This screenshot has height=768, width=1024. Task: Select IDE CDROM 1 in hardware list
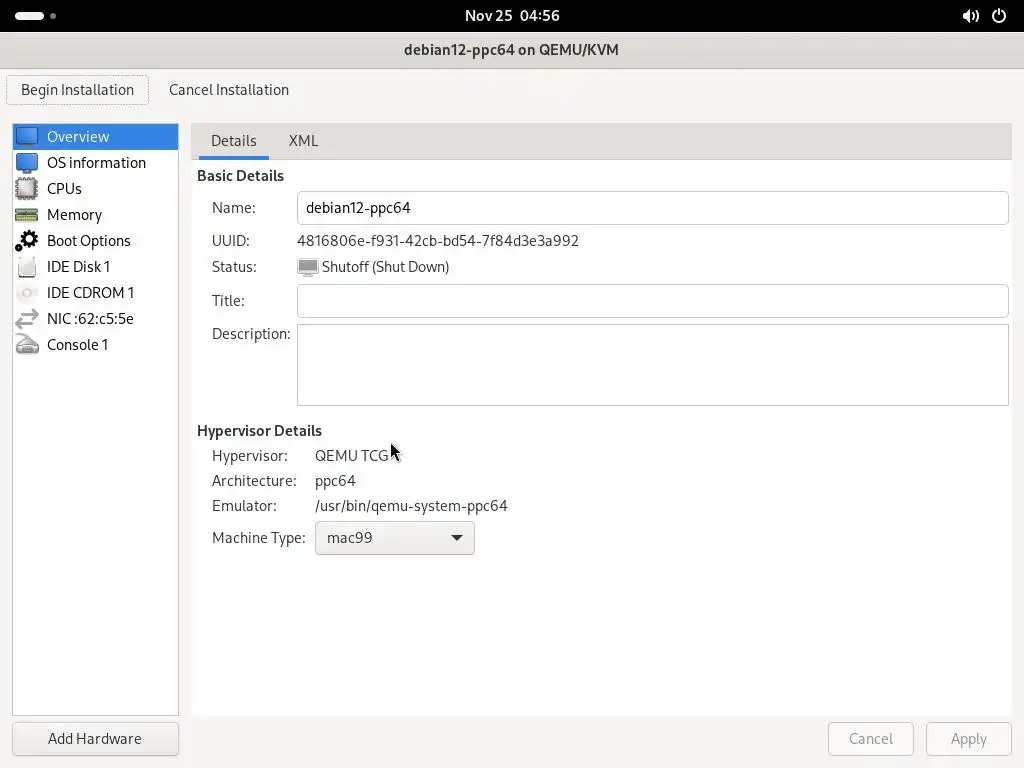pos(95,293)
